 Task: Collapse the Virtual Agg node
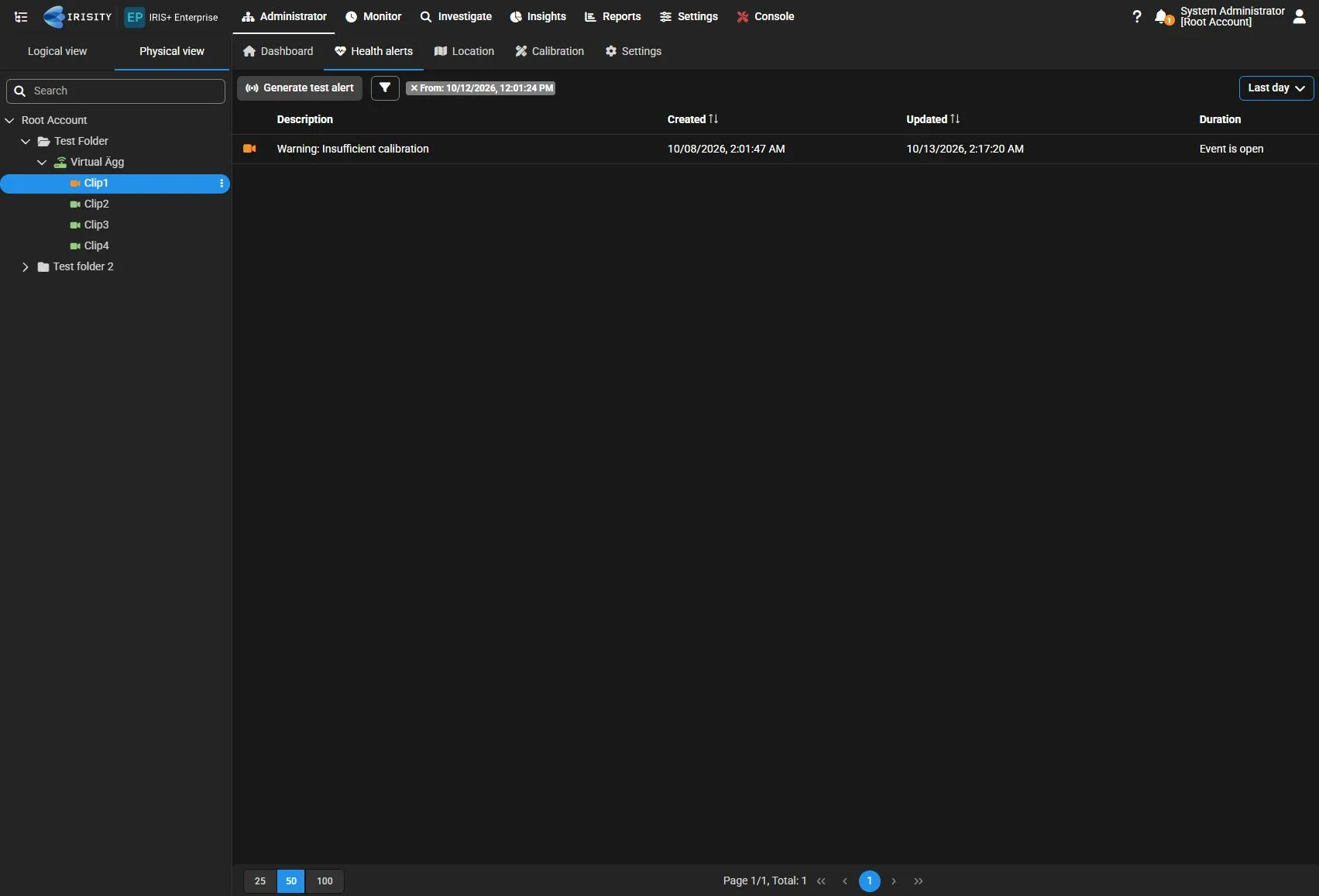42,163
